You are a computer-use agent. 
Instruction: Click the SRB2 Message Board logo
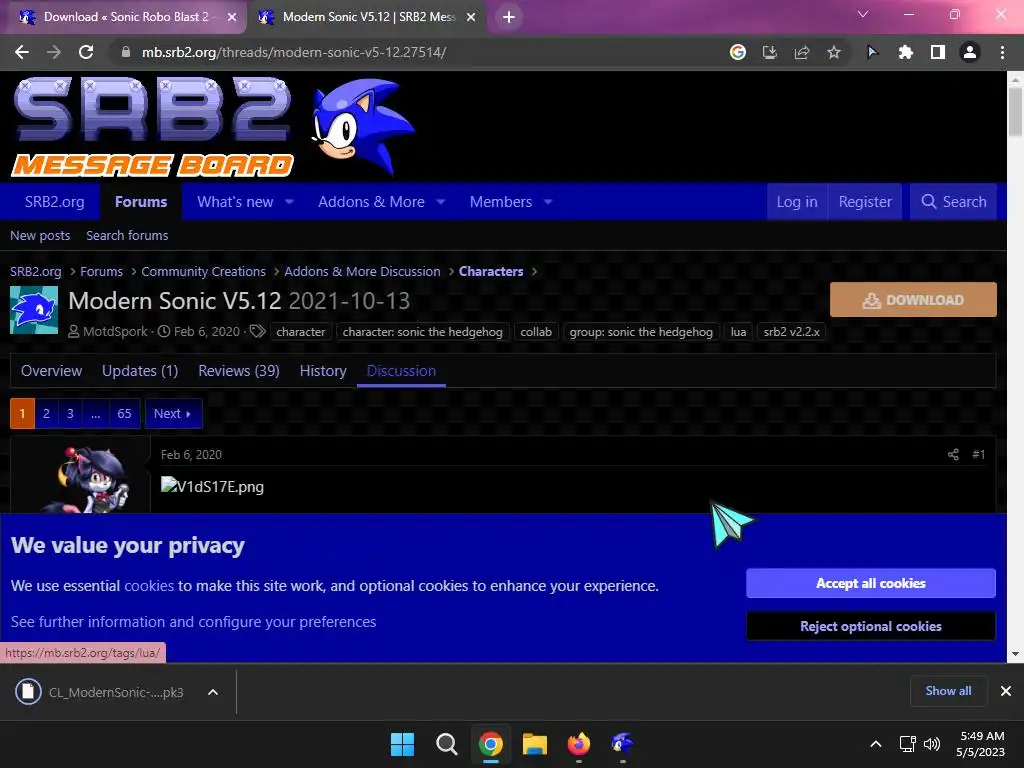153,126
